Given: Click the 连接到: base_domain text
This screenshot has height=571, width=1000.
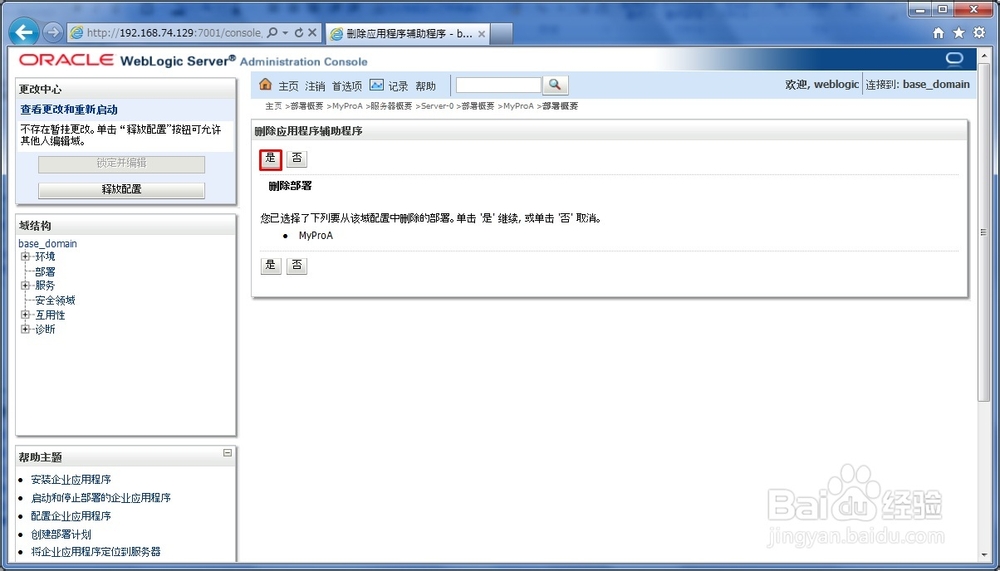Looking at the screenshot, I should (917, 84).
